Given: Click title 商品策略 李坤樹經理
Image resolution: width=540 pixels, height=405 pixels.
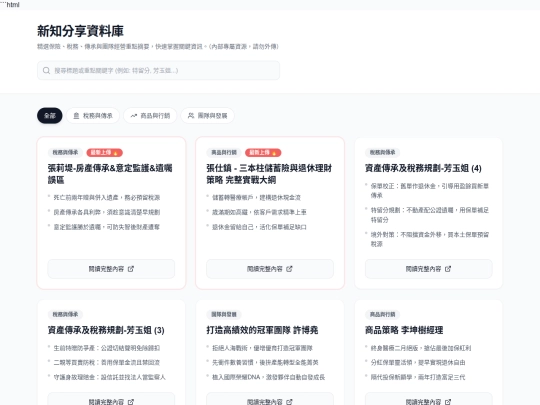Looking at the screenshot, I should tap(404, 330).
